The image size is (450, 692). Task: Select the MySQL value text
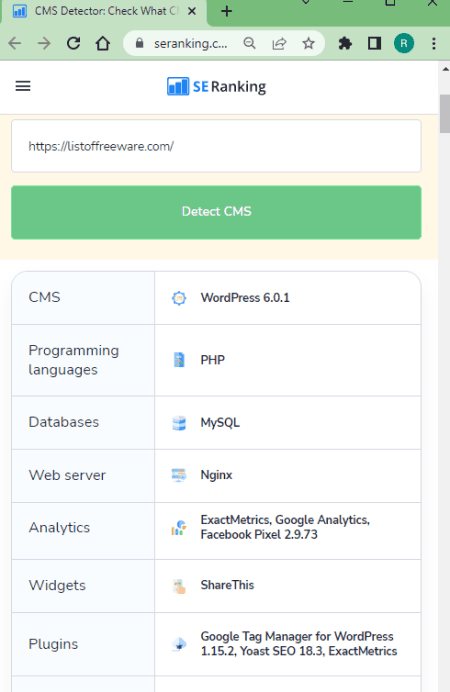tap(220, 423)
